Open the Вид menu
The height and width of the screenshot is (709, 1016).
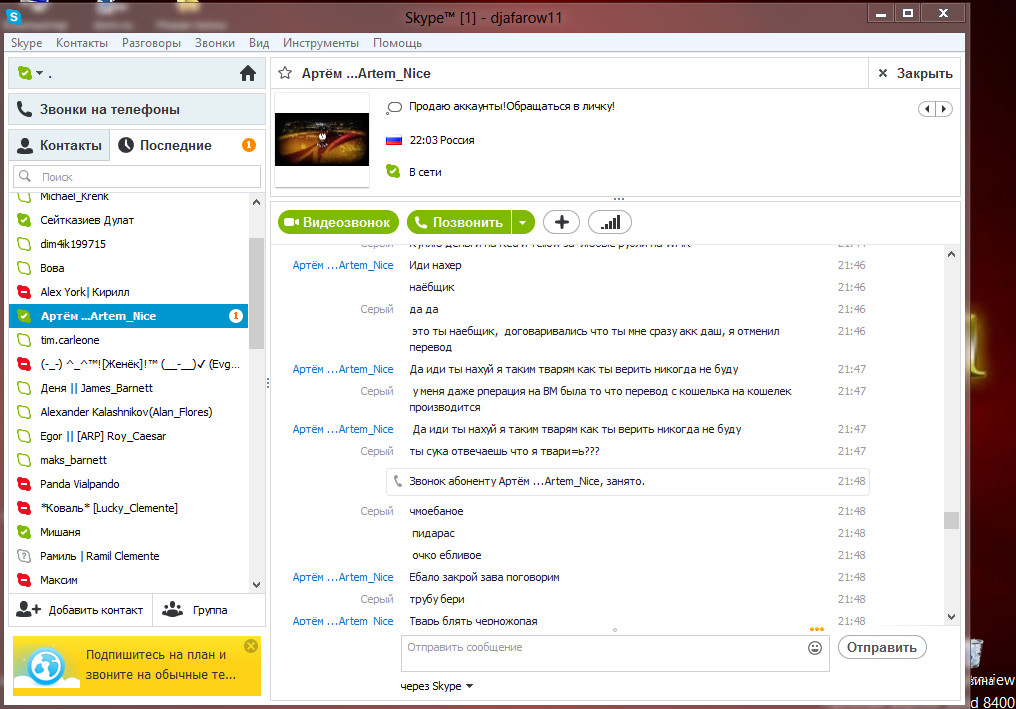point(259,43)
